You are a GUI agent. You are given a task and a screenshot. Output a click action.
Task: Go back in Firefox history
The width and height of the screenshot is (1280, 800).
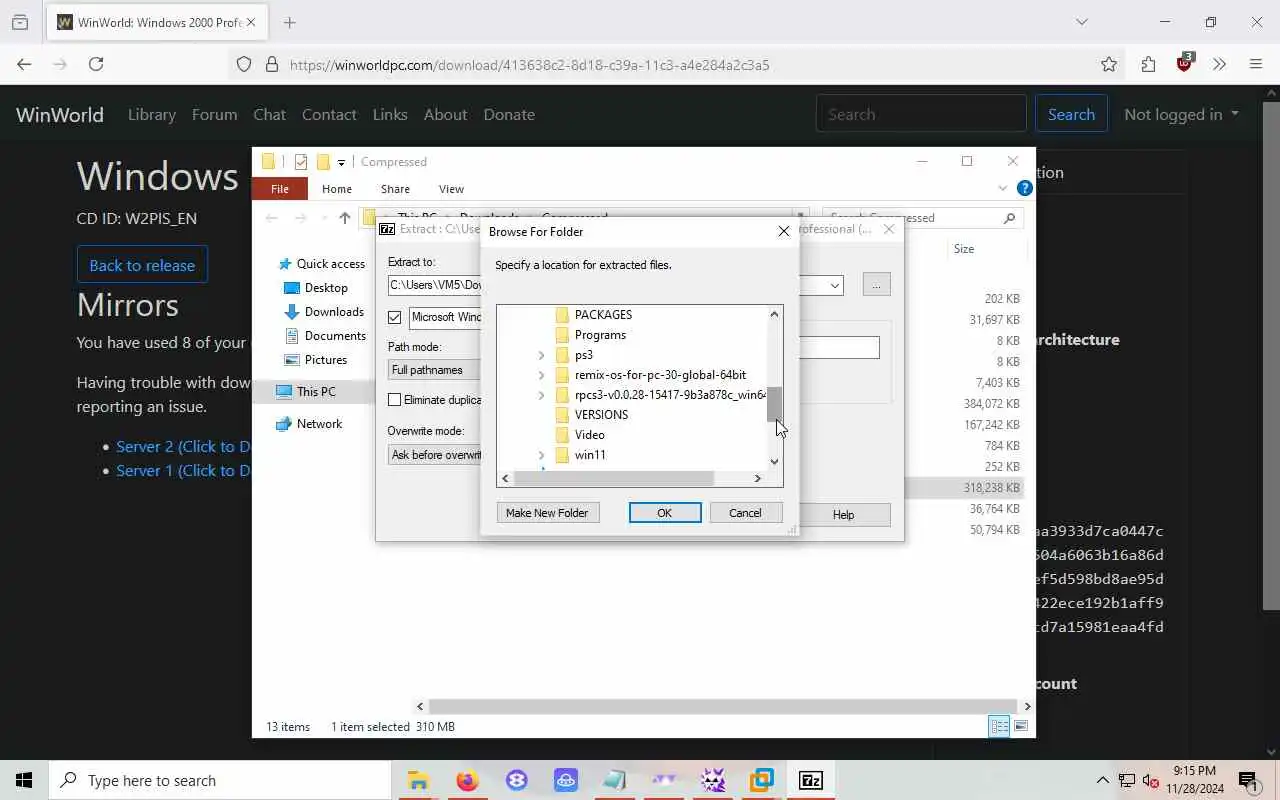pos(24,64)
